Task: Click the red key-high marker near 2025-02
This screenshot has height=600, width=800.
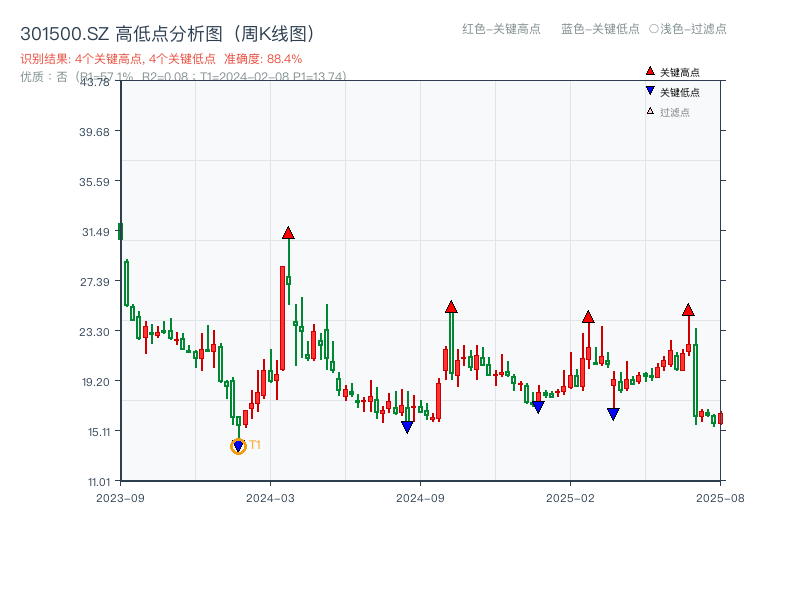Action: point(590,317)
